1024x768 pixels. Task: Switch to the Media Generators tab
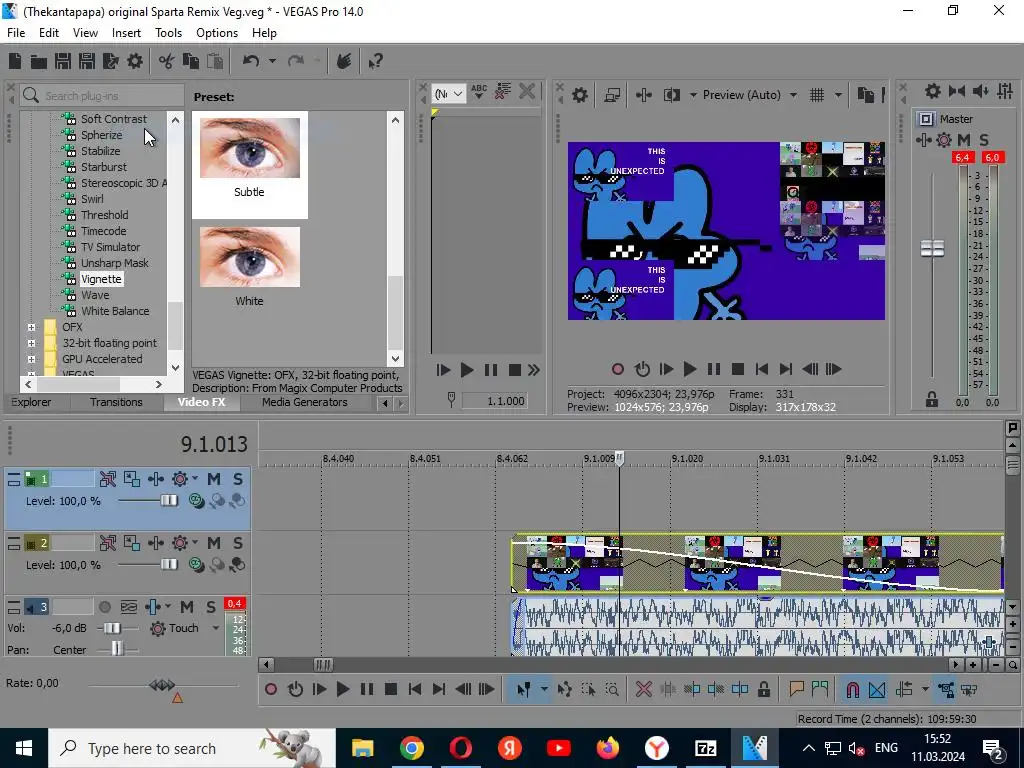pos(304,402)
